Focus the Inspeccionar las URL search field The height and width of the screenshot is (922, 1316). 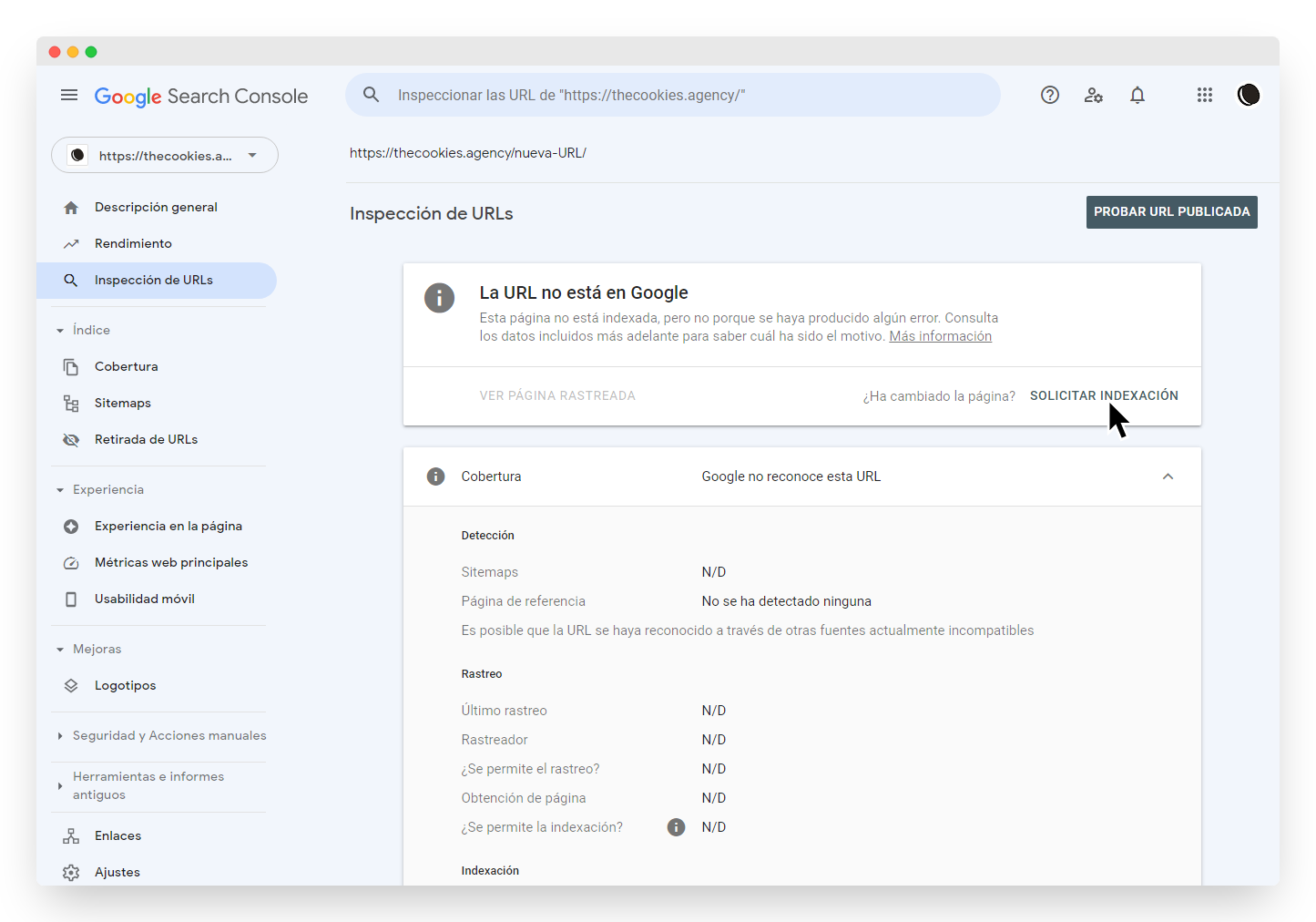673,95
